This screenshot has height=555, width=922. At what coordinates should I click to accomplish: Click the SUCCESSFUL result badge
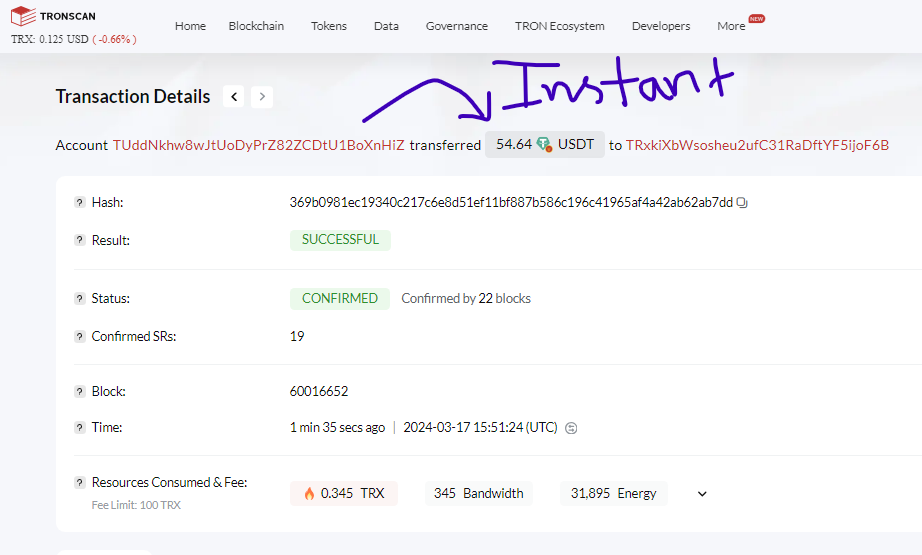pos(340,240)
